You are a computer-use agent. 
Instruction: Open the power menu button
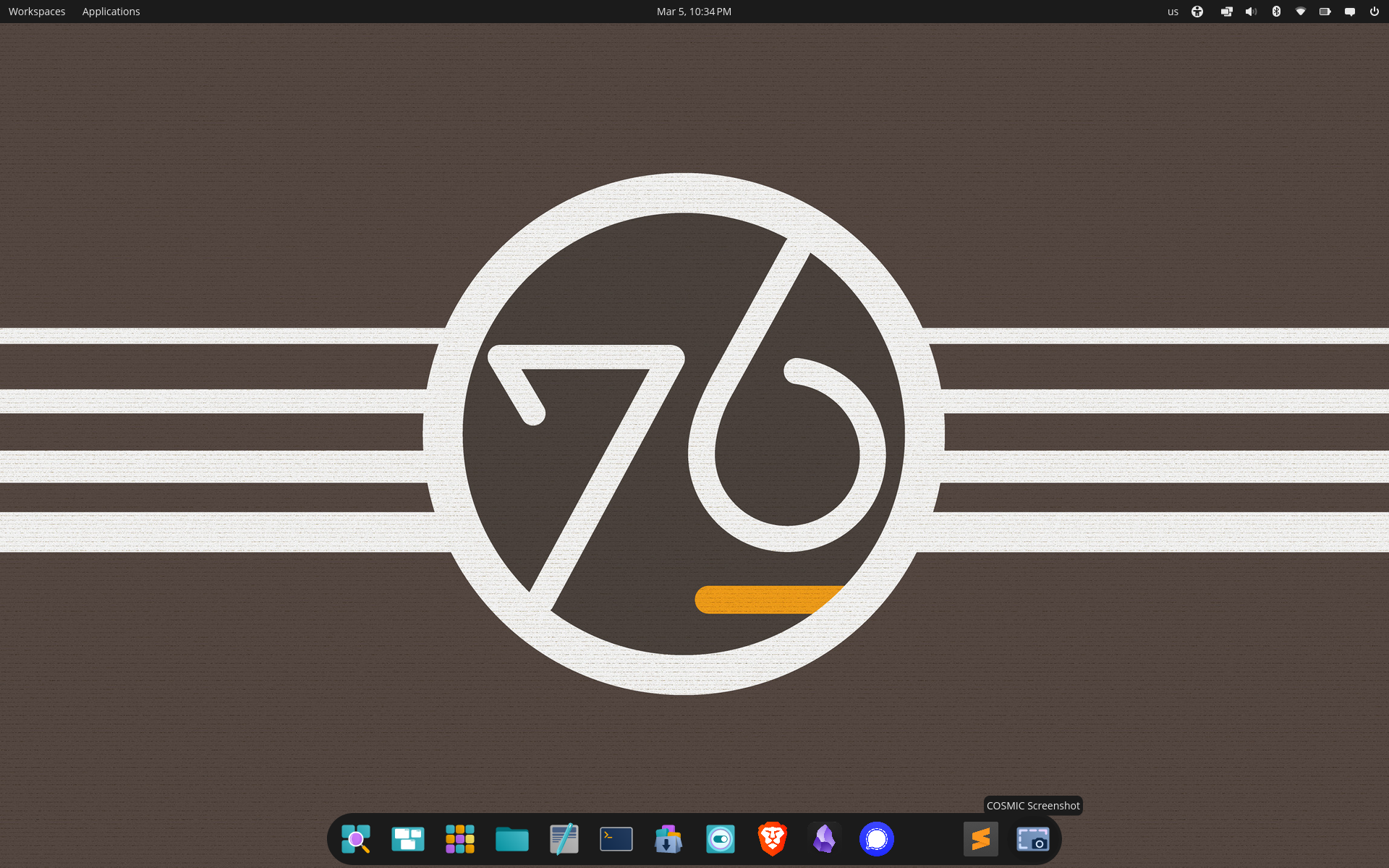click(1374, 12)
